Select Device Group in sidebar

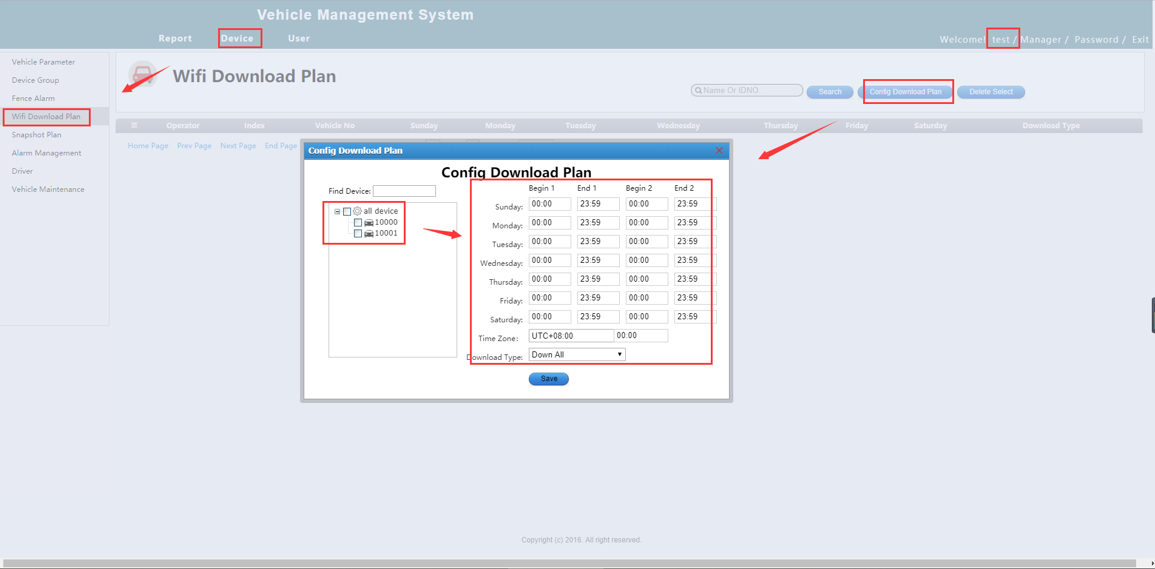point(35,80)
